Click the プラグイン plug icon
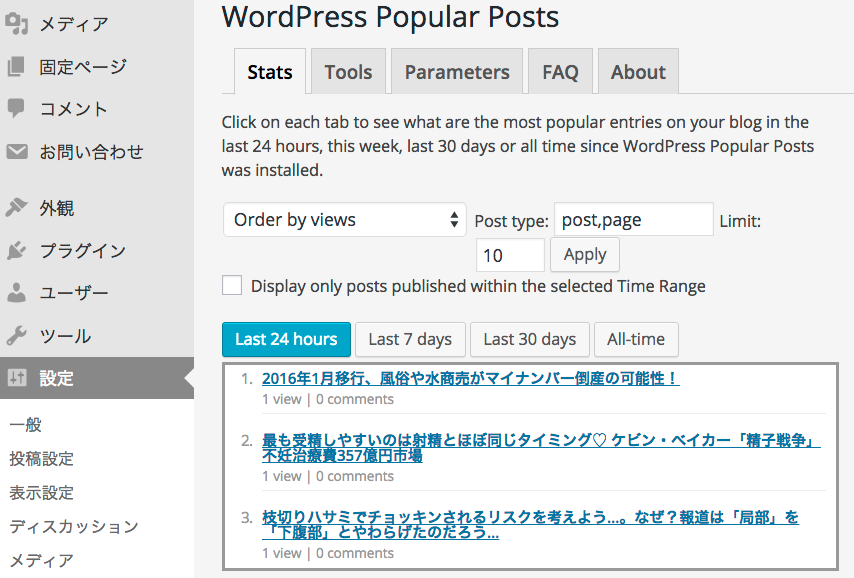Image resolution: width=854 pixels, height=578 pixels. pyautogui.click(x=16, y=251)
